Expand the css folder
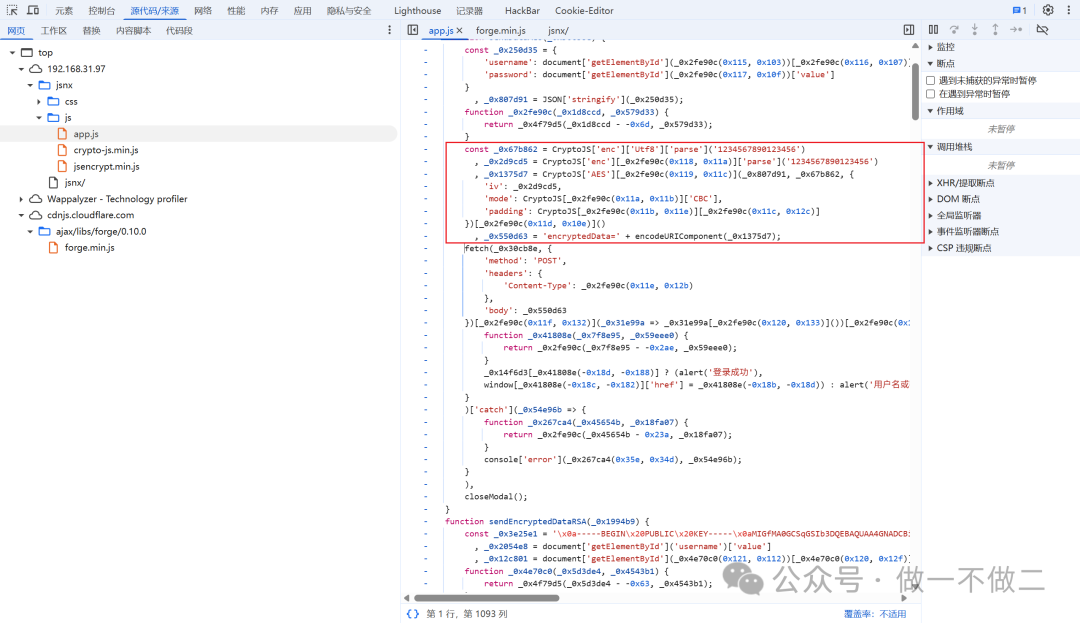Screen dimensions: 1080x623 coord(41,101)
